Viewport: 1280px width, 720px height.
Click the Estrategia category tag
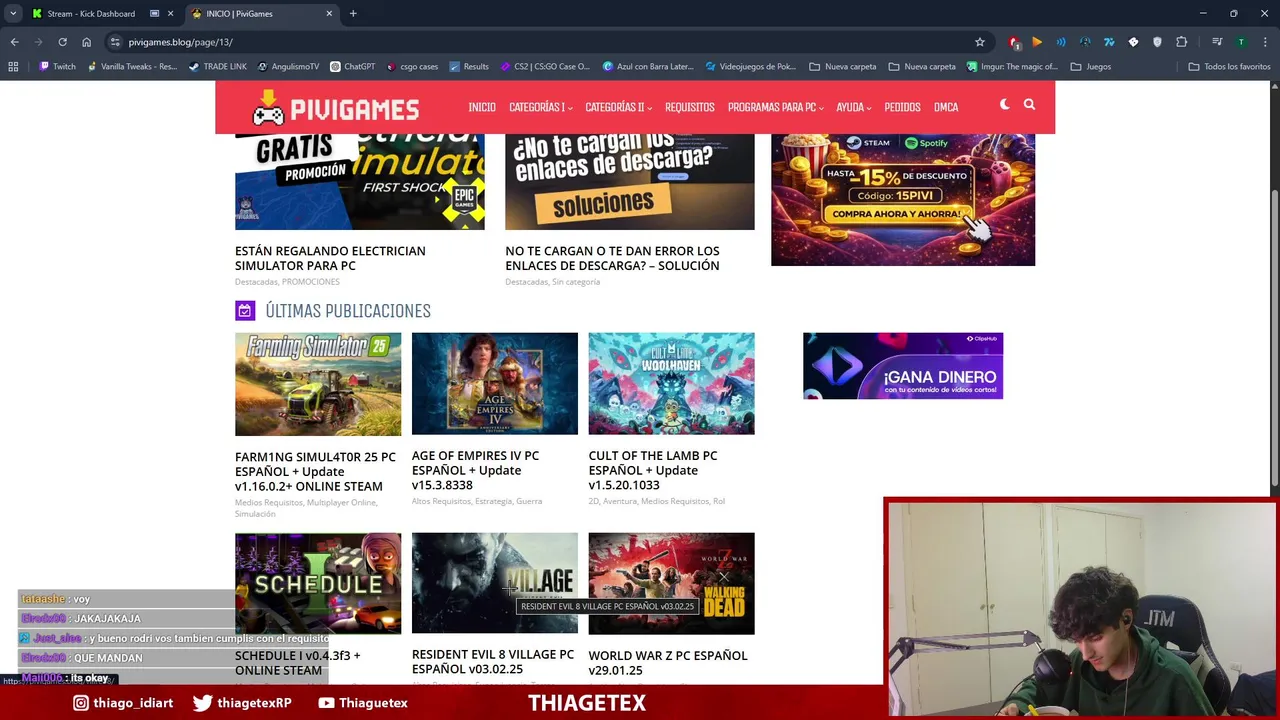[493, 501]
